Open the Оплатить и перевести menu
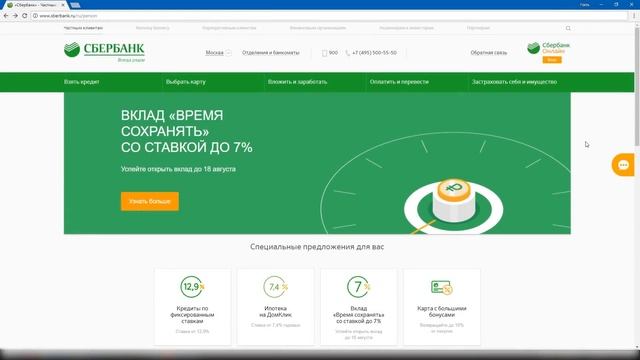This screenshot has width=640, height=360. 399,82
